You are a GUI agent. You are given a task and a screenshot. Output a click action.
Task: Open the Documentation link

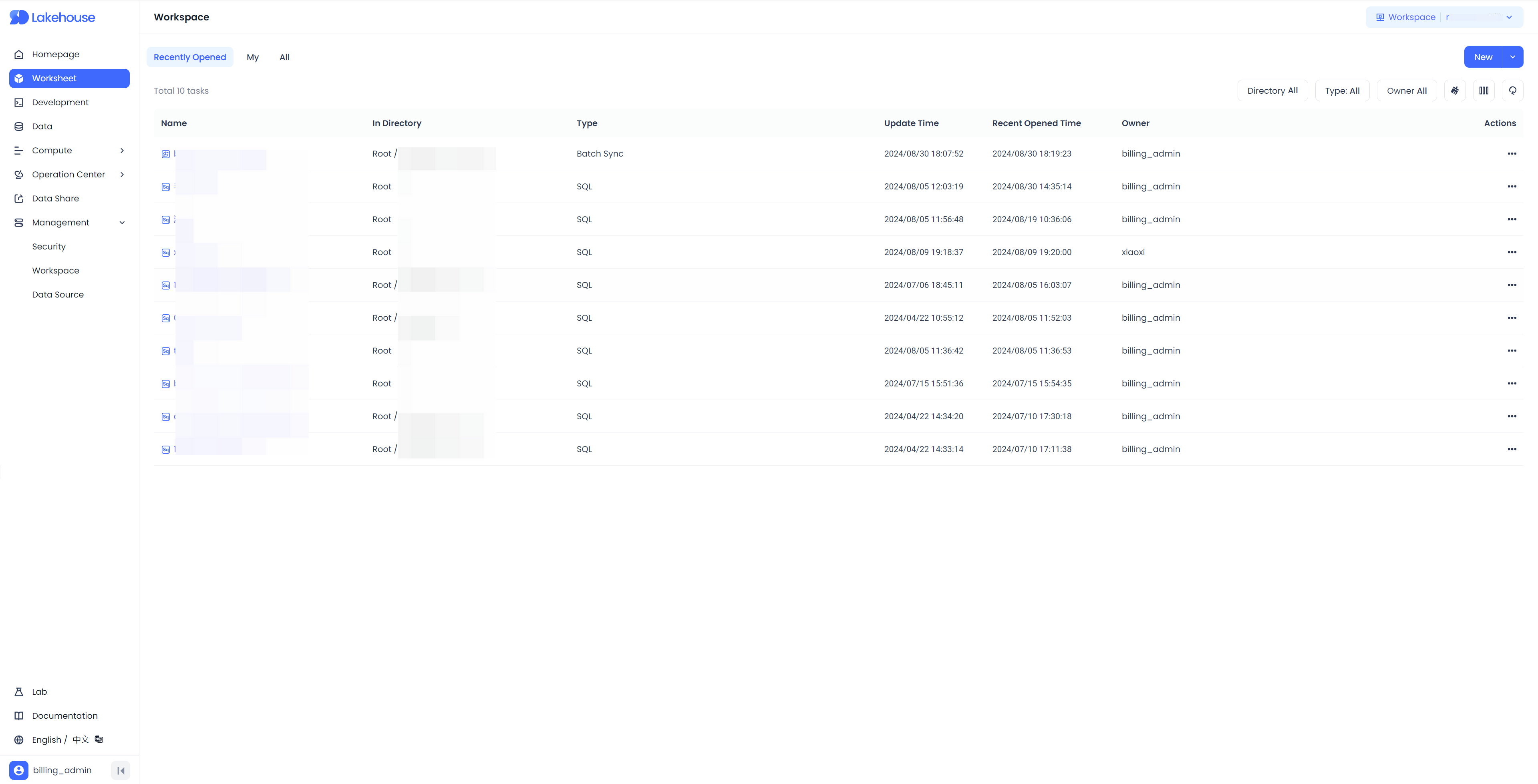pos(64,716)
